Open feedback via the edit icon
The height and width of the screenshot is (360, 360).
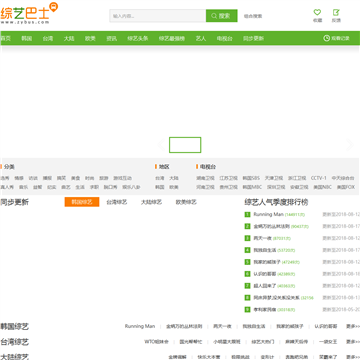pyautogui.click(x=336, y=12)
